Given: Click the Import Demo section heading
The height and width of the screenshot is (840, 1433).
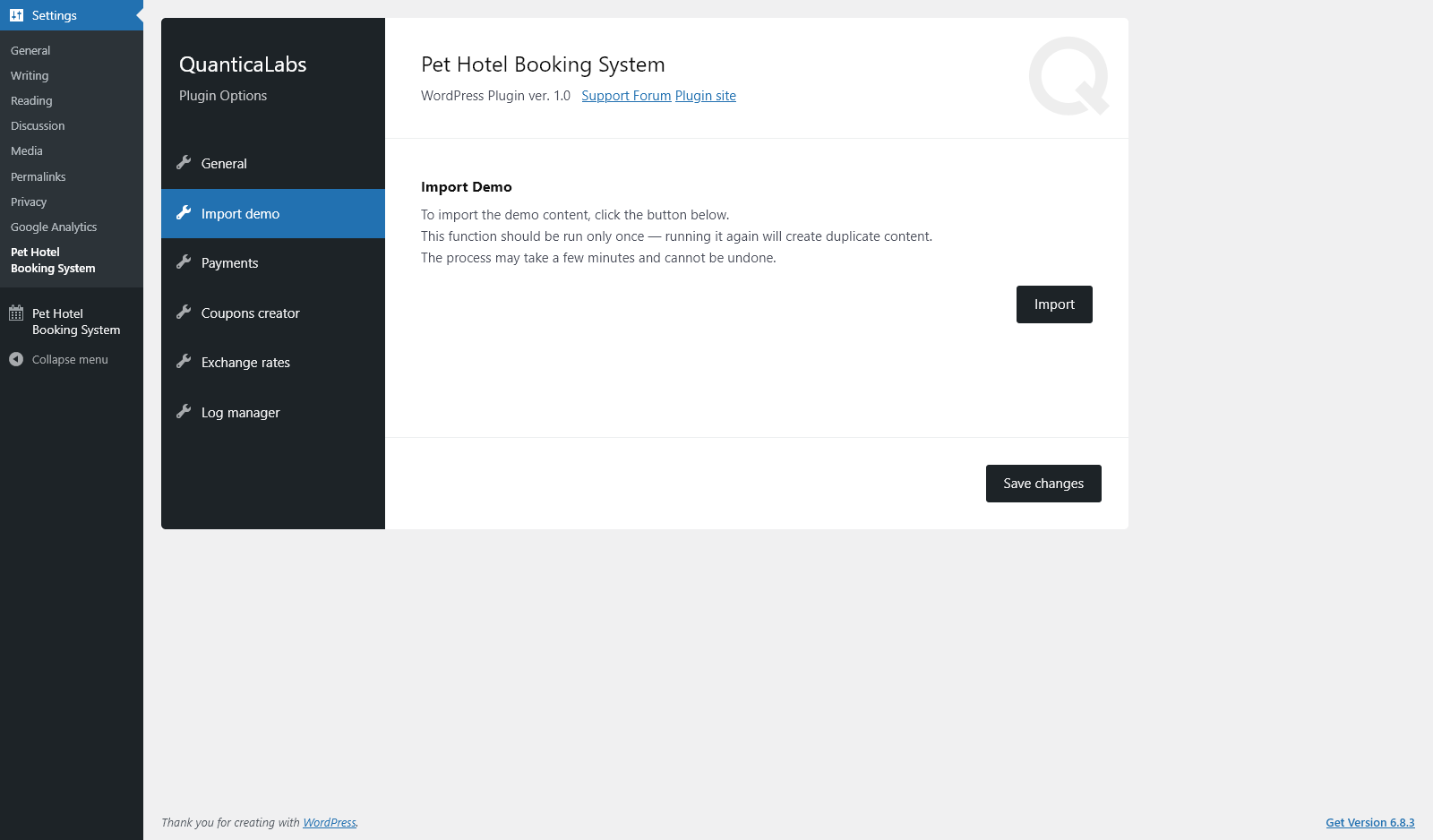Looking at the screenshot, I should click(467, 187).
